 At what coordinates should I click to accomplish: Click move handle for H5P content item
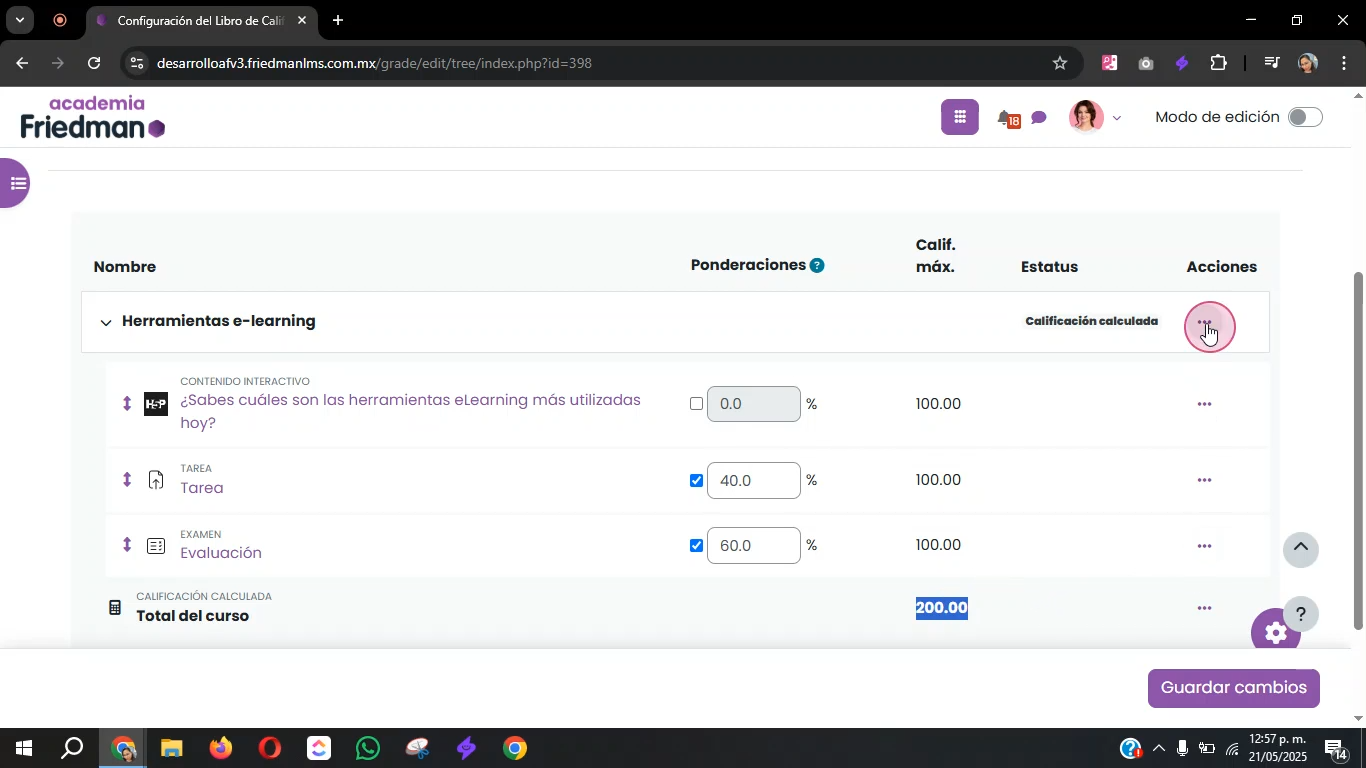[127, 403]
